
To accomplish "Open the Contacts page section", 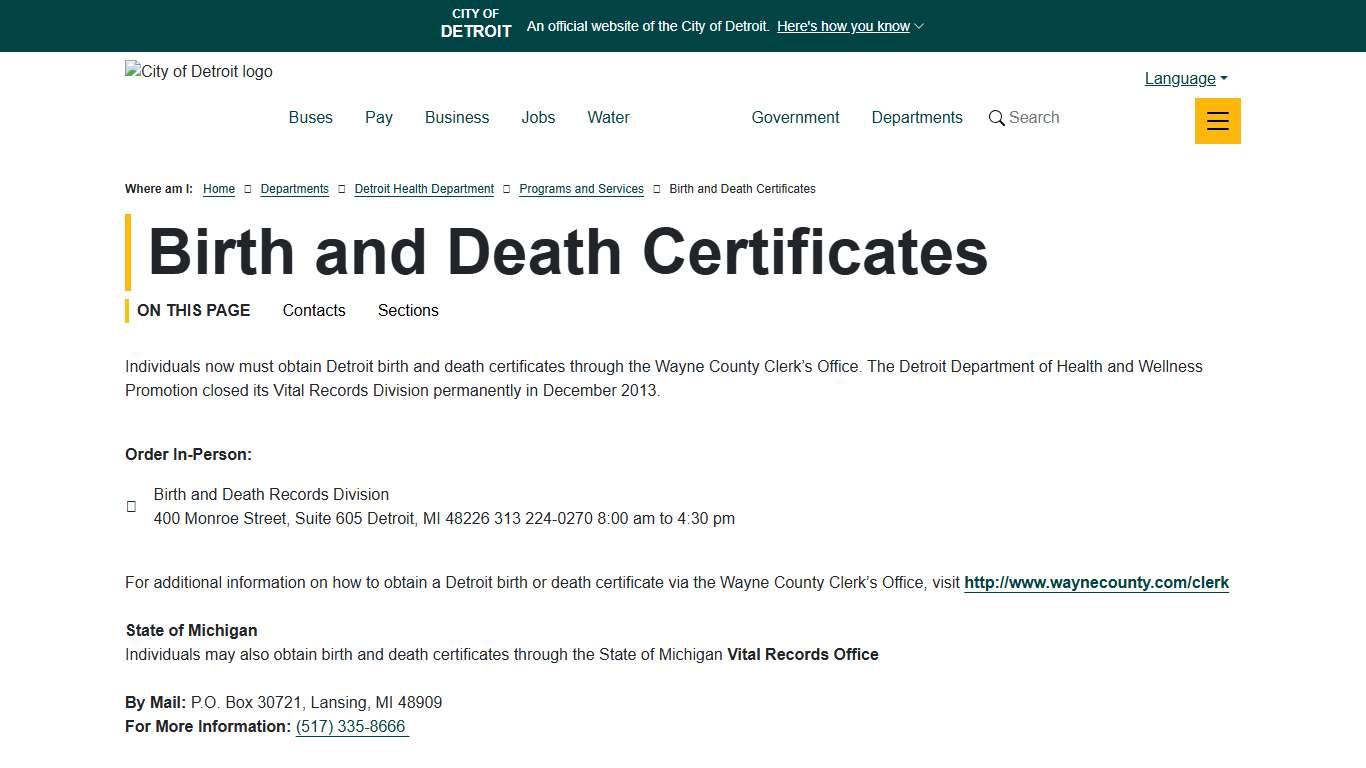I will pos(313,310).
